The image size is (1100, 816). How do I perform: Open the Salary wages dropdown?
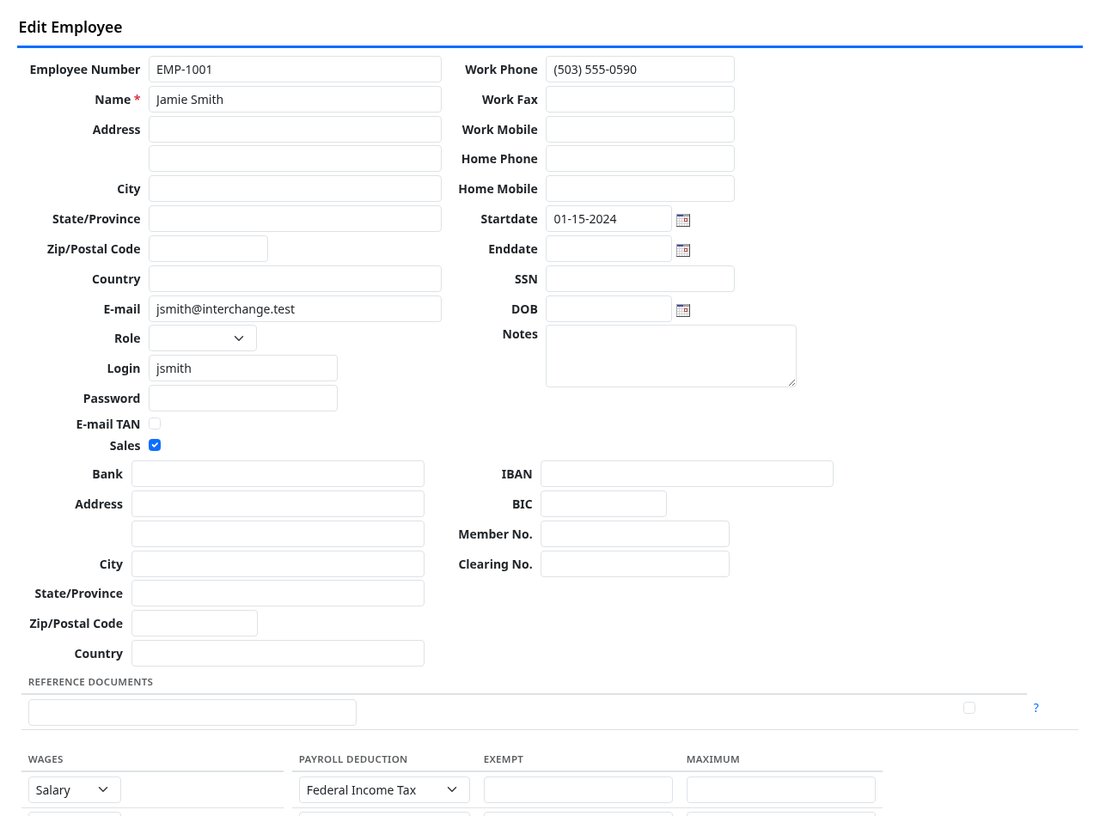[x=74, y=789]
